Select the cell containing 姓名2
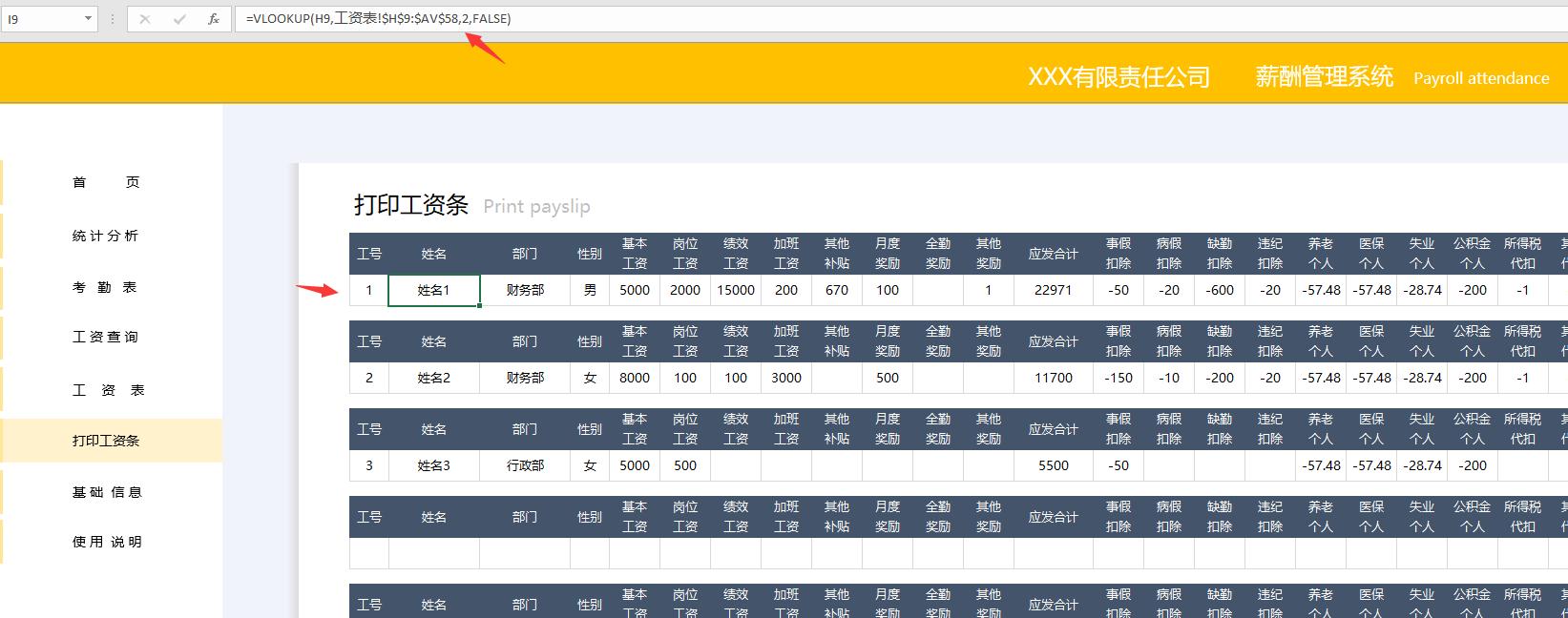This screenshot has width=1568, height=618. (x=434, y=378)
